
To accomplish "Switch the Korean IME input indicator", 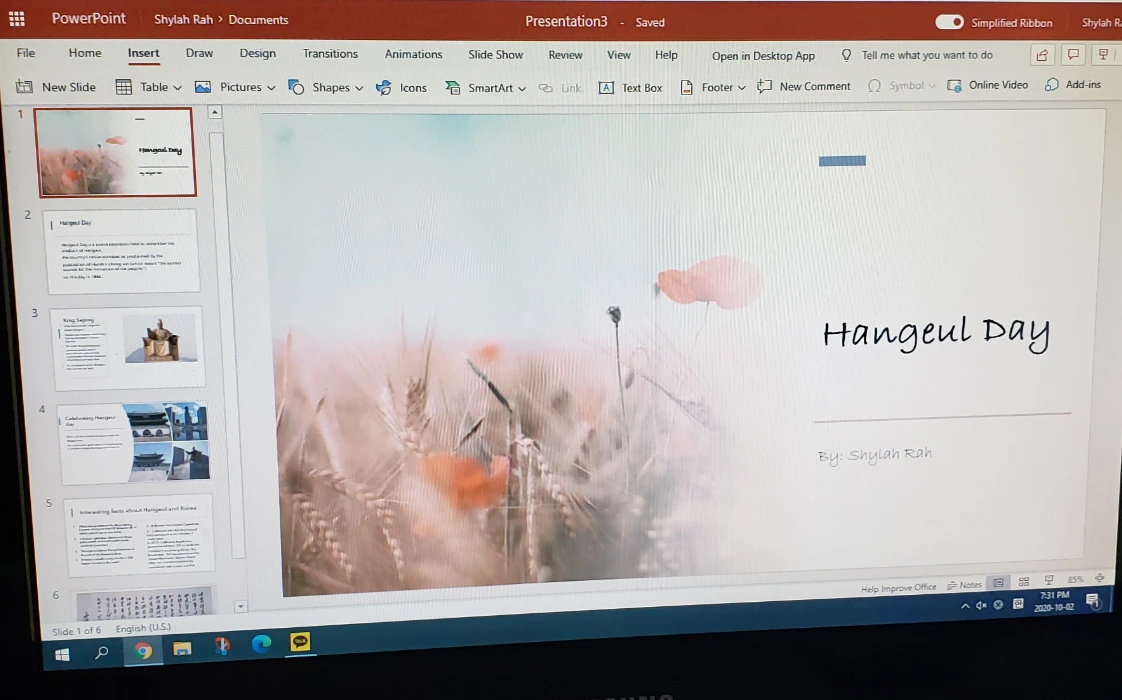I will point(1018,604).
